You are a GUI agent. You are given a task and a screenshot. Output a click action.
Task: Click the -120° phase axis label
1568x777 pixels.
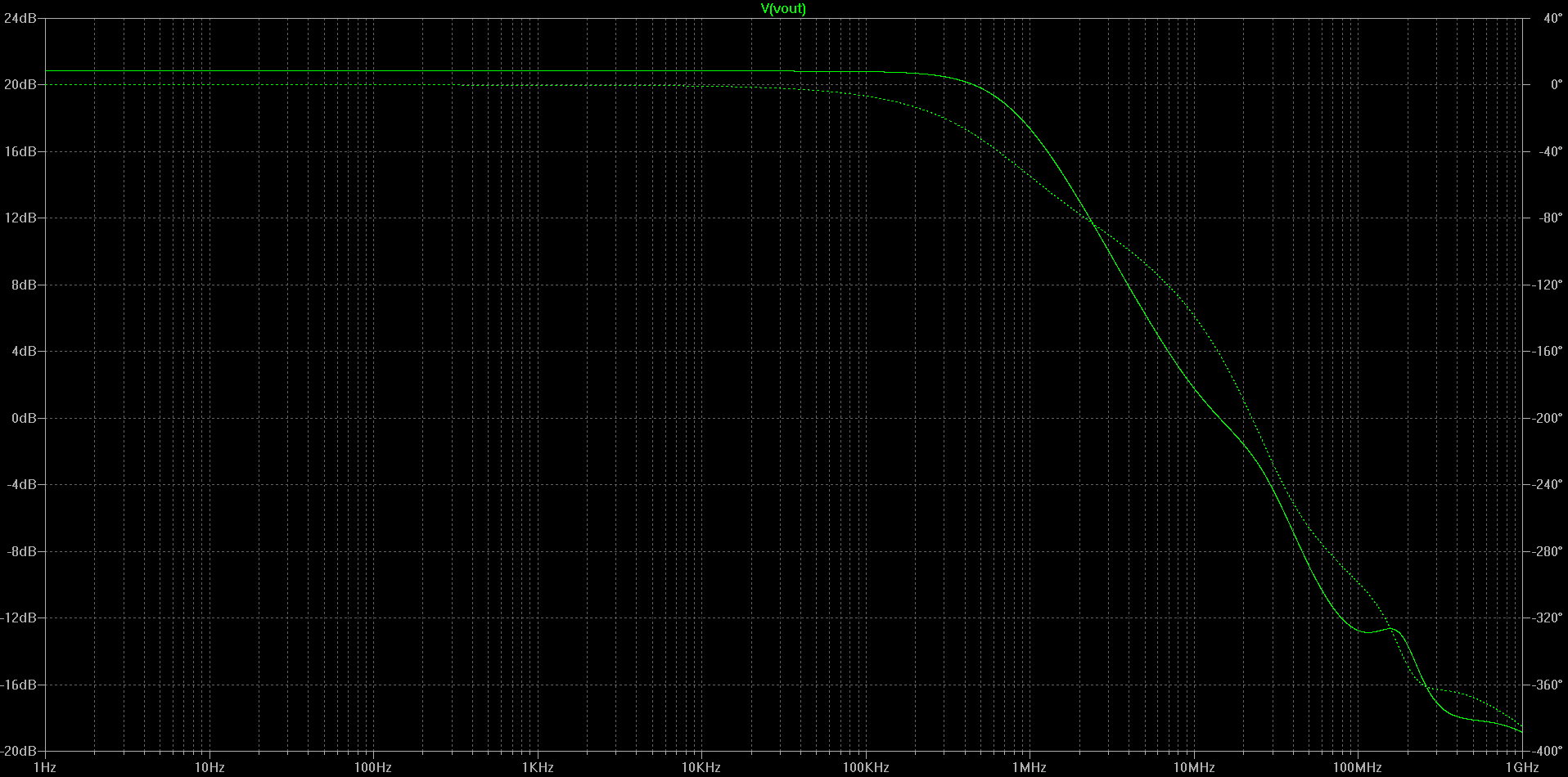1548,285
